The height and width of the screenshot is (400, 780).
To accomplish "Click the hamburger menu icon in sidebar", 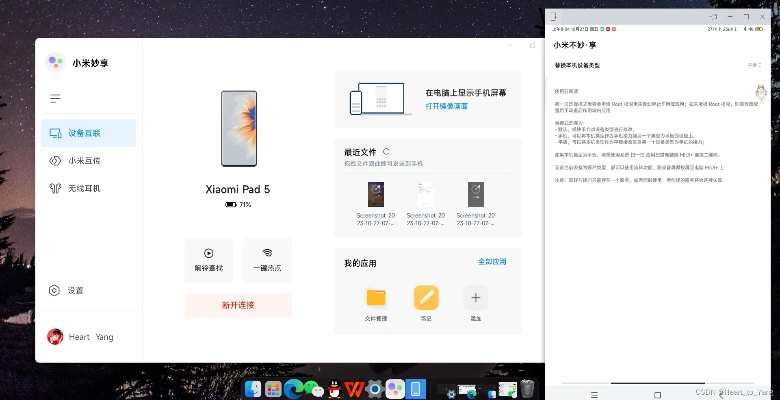I will coord(55,99).
